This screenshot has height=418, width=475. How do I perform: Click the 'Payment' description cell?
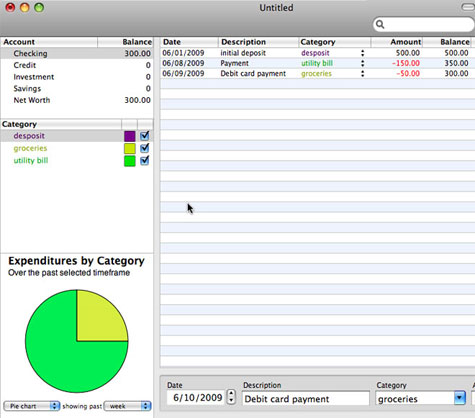[x=234, y=63]
